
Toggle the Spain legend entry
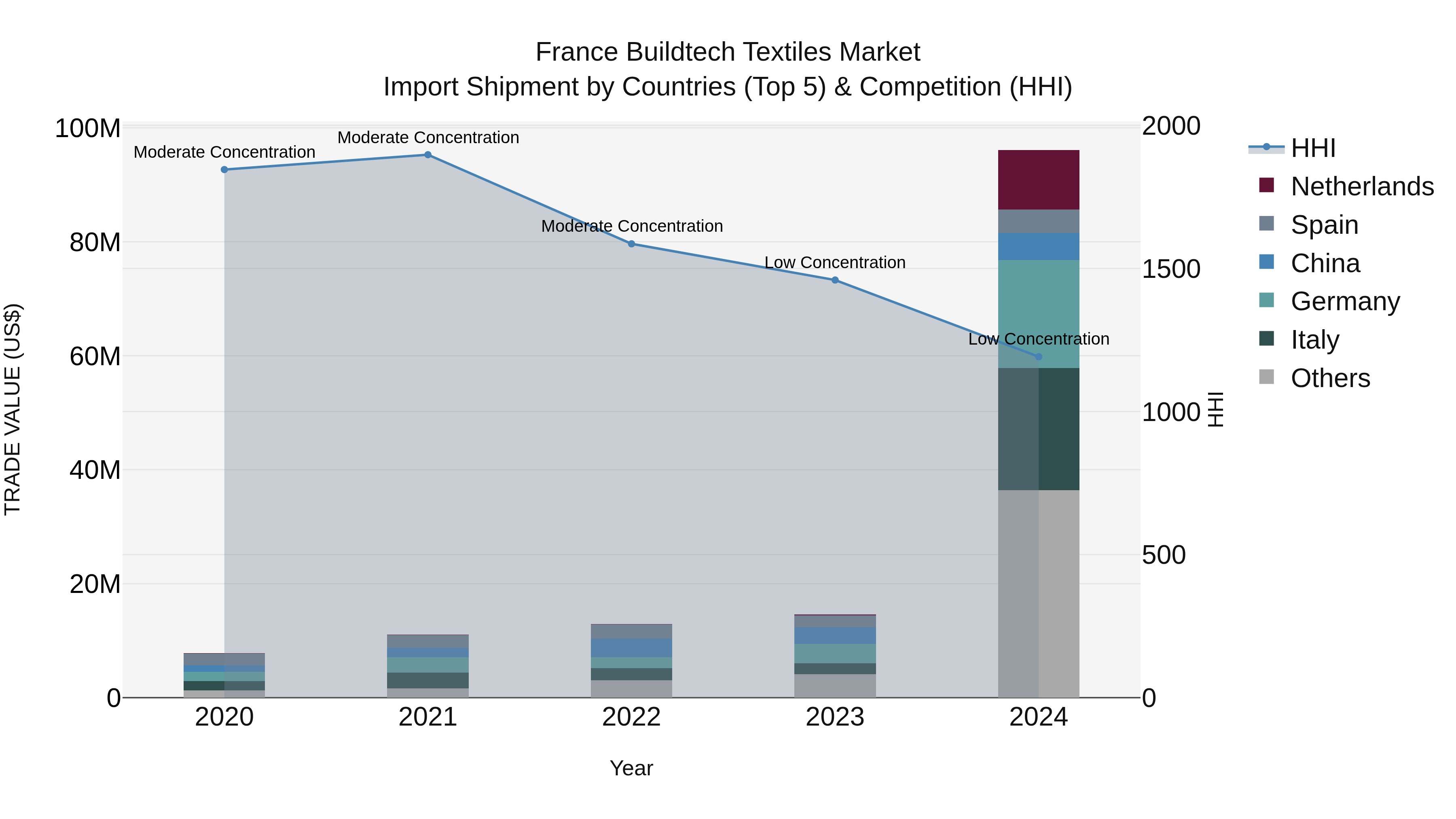[1309, 224]
